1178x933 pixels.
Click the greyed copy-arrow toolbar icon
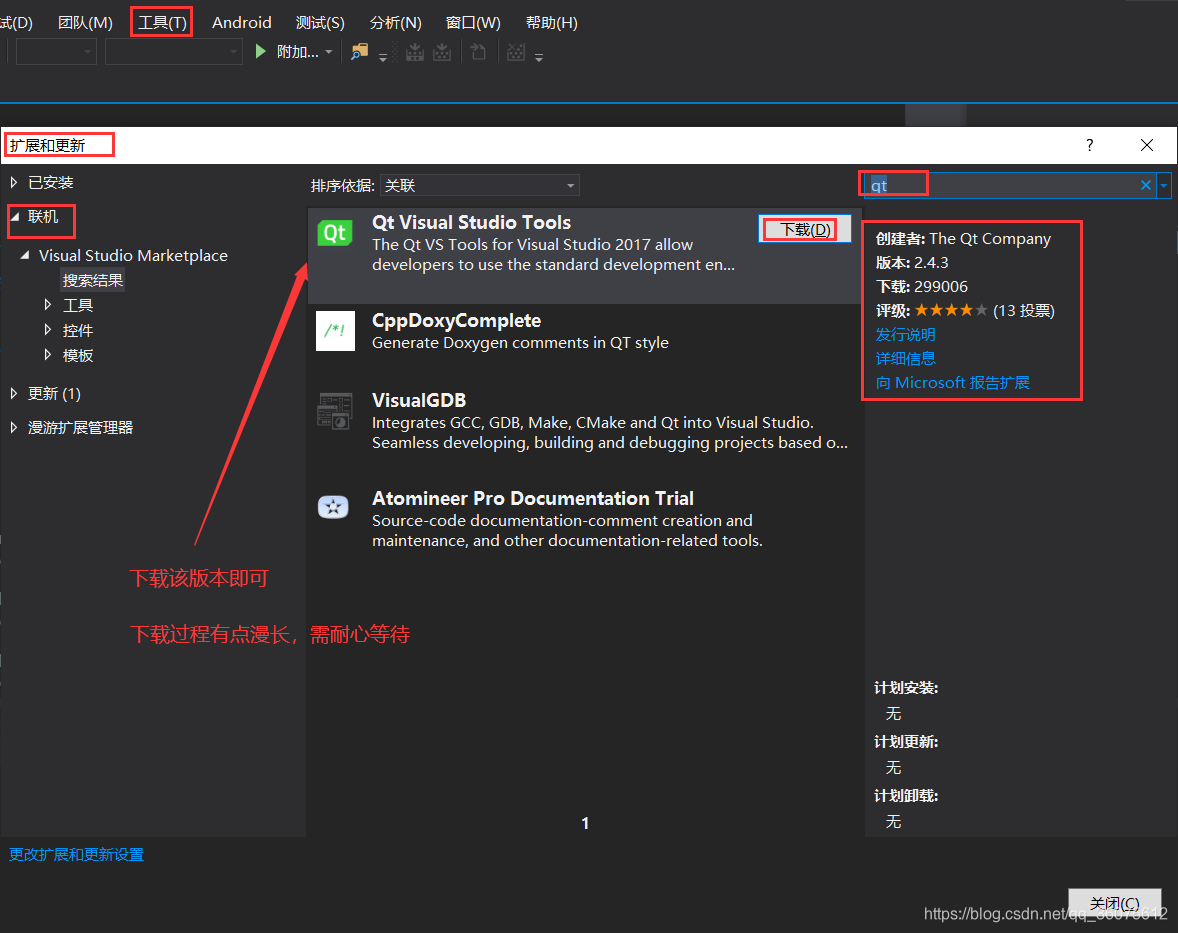(x=478, y=52)
